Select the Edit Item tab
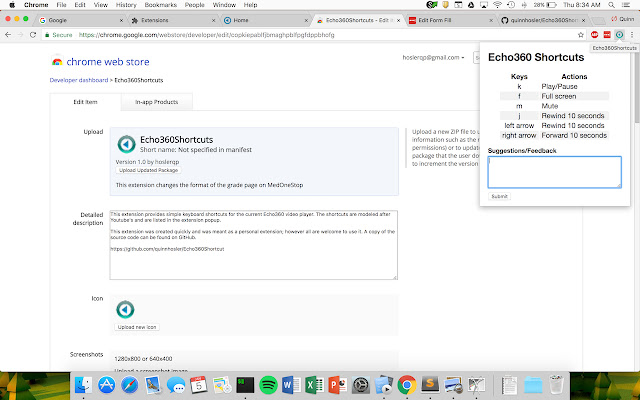The height and width of the screenshot is (400, 640). coord(85,102)
